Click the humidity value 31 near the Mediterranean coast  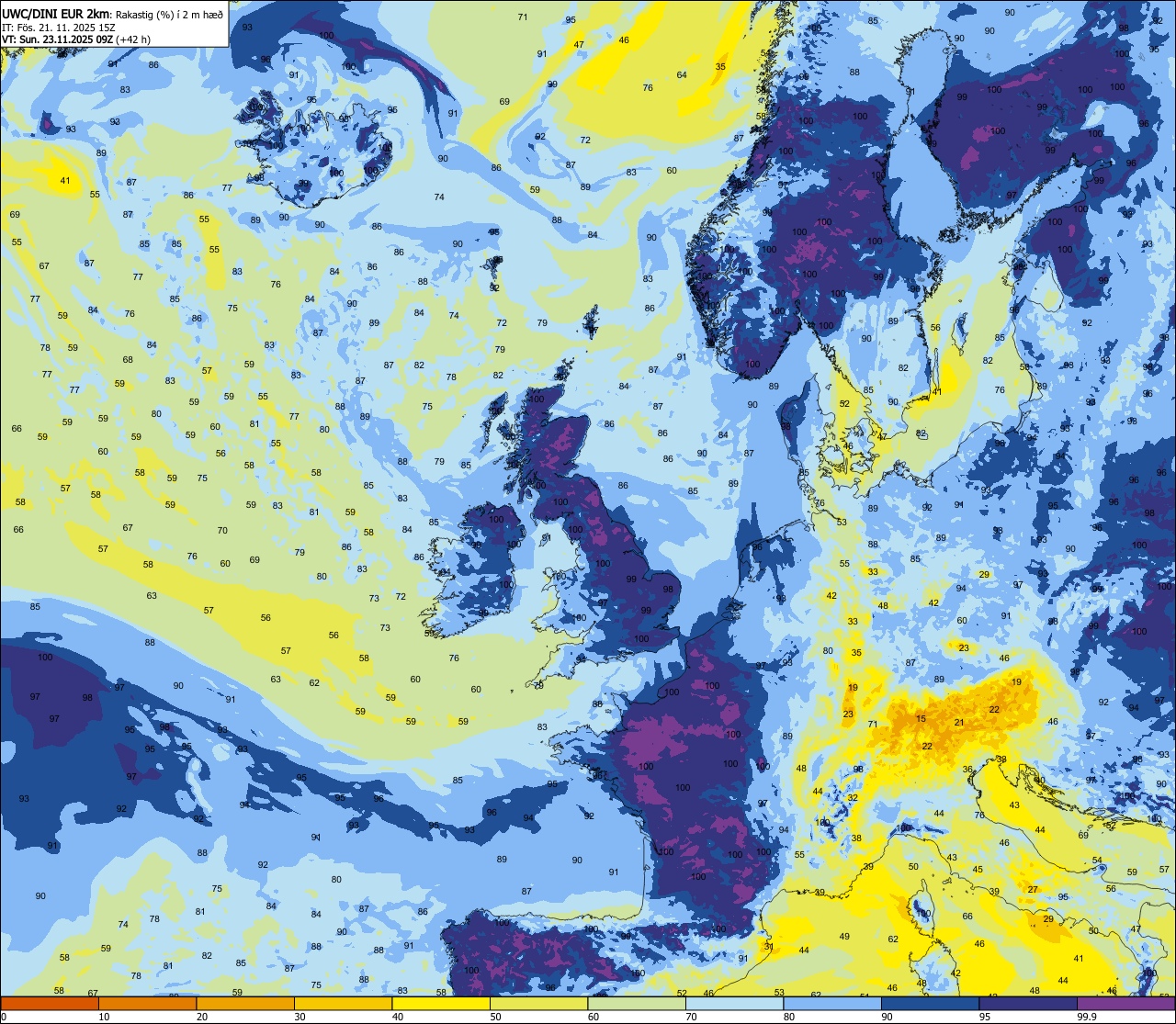[769, 947]
